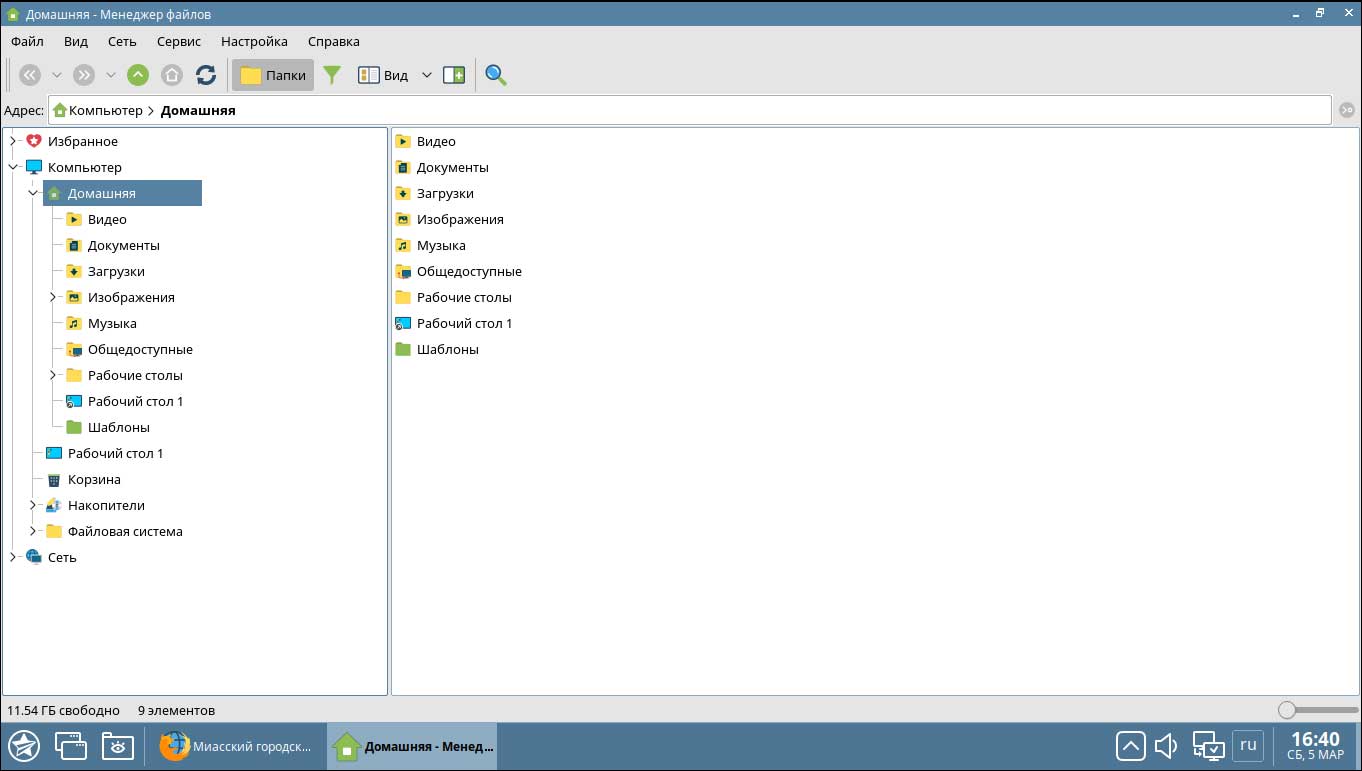Open volume speaker tray icon
The height and width of the screenshot is (771, 1362).
tap(1166, 746)
